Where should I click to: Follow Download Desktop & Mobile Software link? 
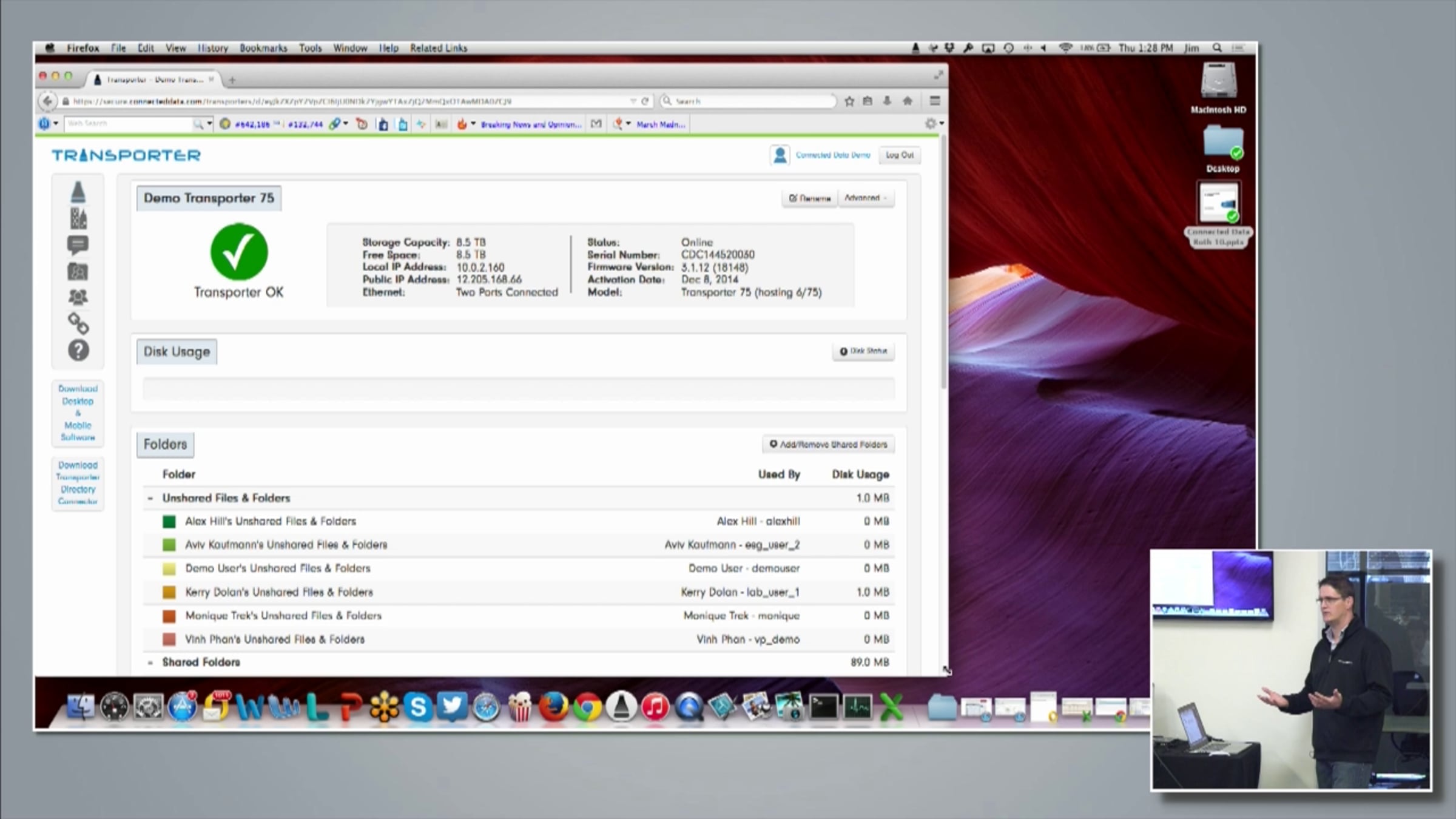(x=78, y=413)
